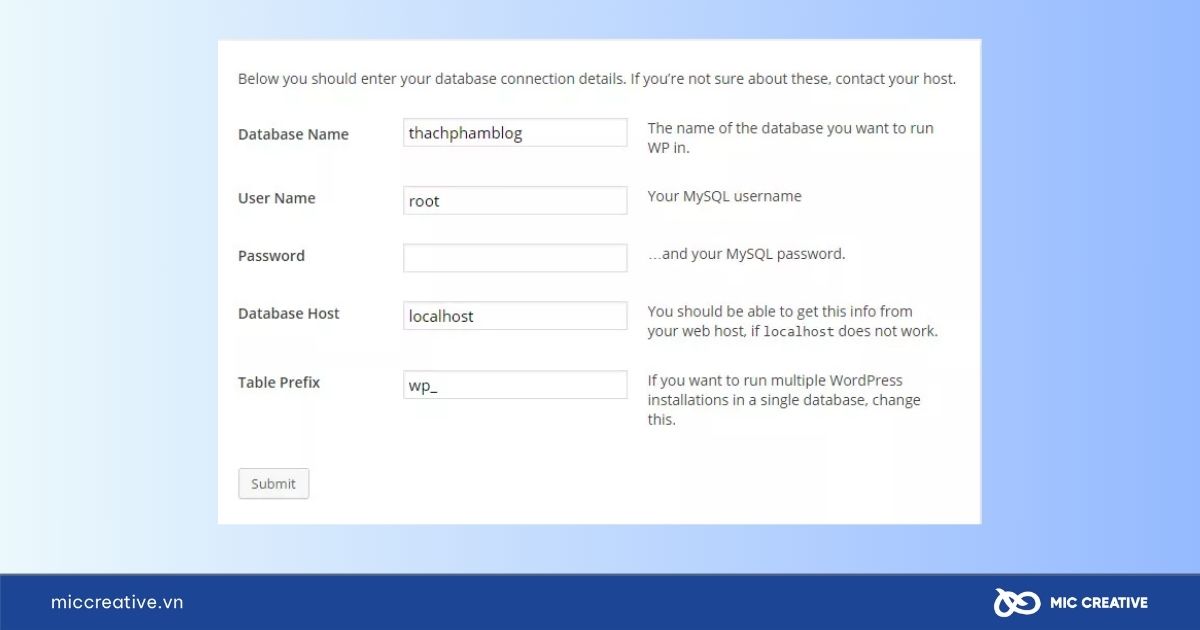The width and height of the screenshot is (1200, 630).
Task: Click the MIC Creative infinity logo icon
Action: [x=1016, y=602]
